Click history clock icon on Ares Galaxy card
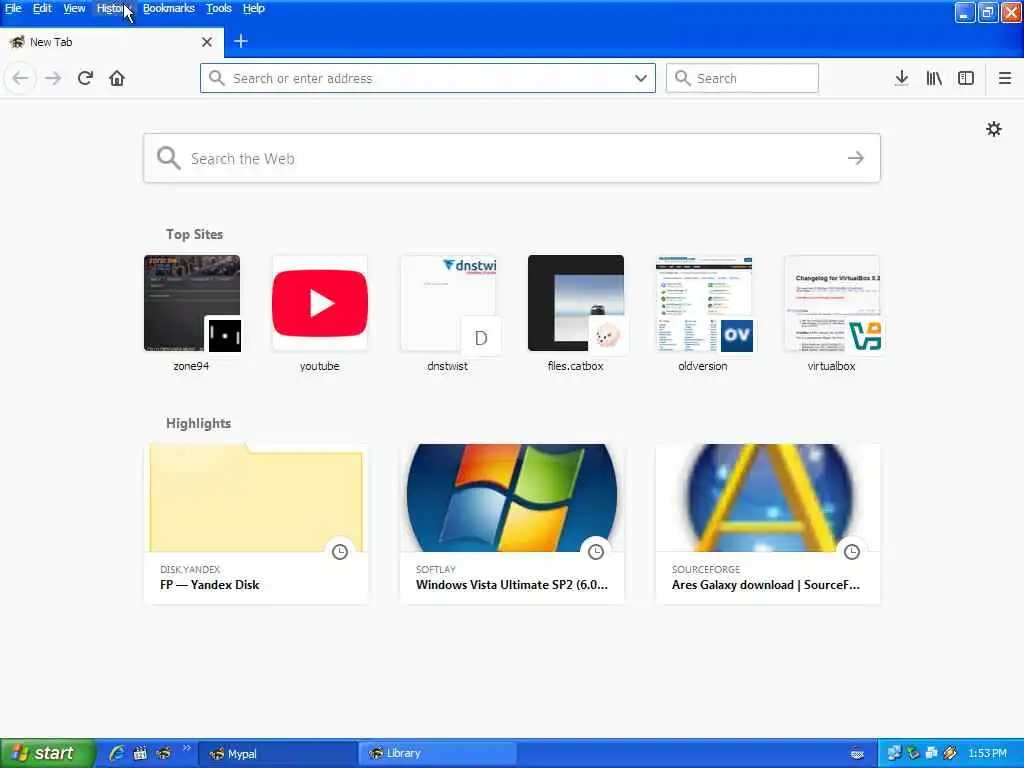This screenshot has width=1024, height=768. 852,552
